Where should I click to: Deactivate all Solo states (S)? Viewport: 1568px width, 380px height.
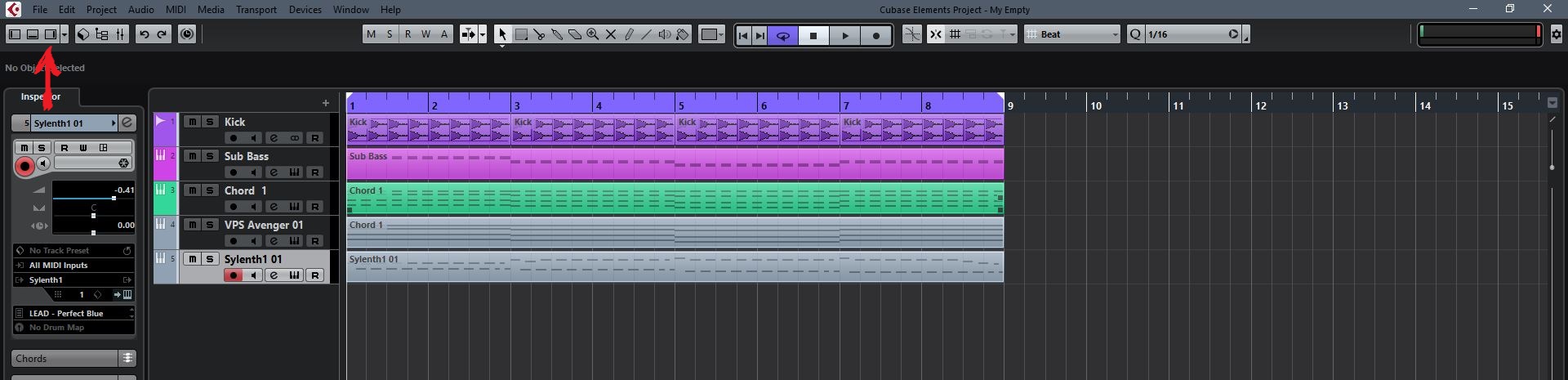390,34
